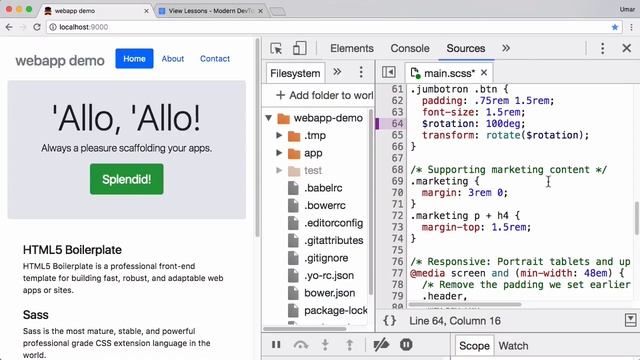
Task: Pause script execution button
Action: tap(276, 345)
